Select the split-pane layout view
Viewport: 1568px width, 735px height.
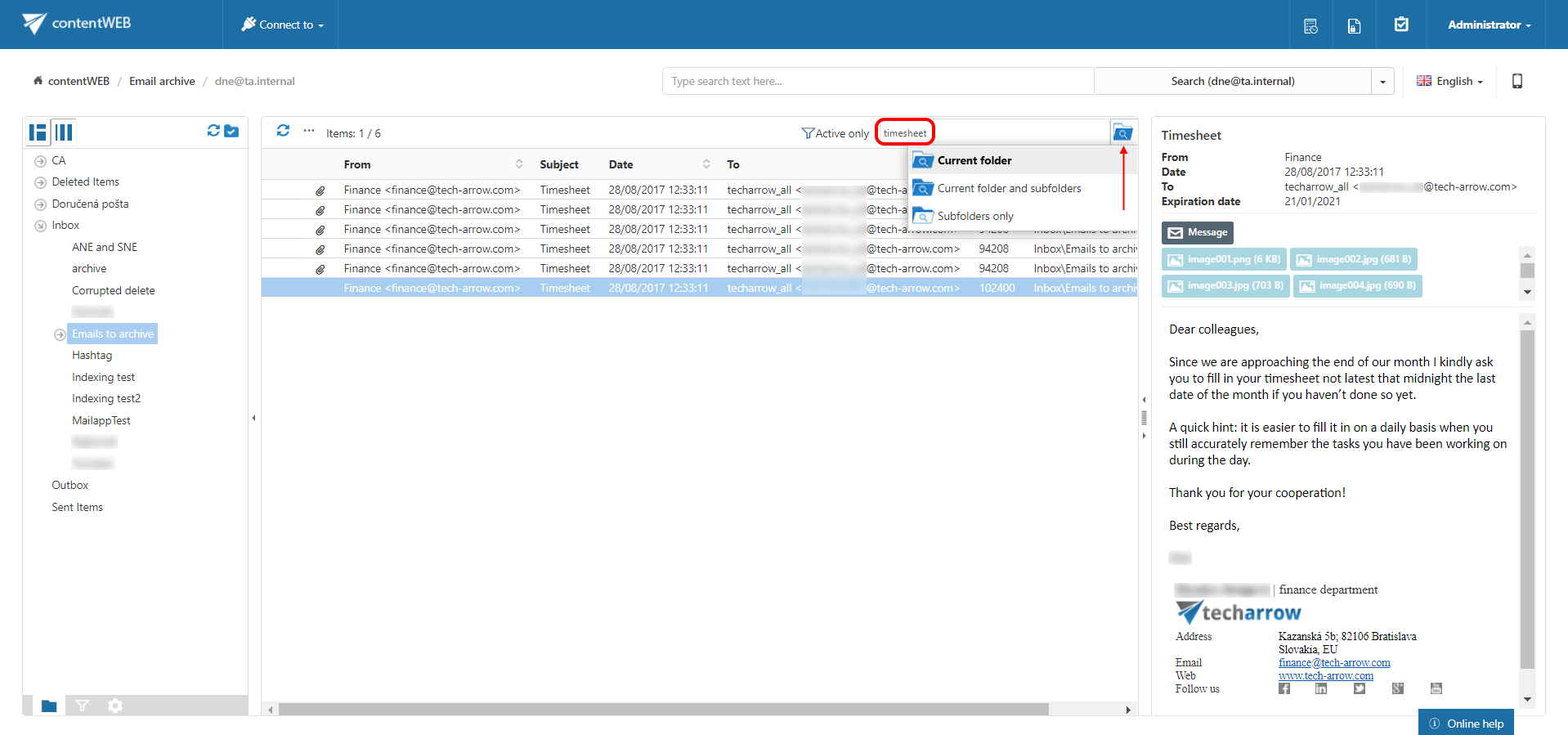(38, 132)
